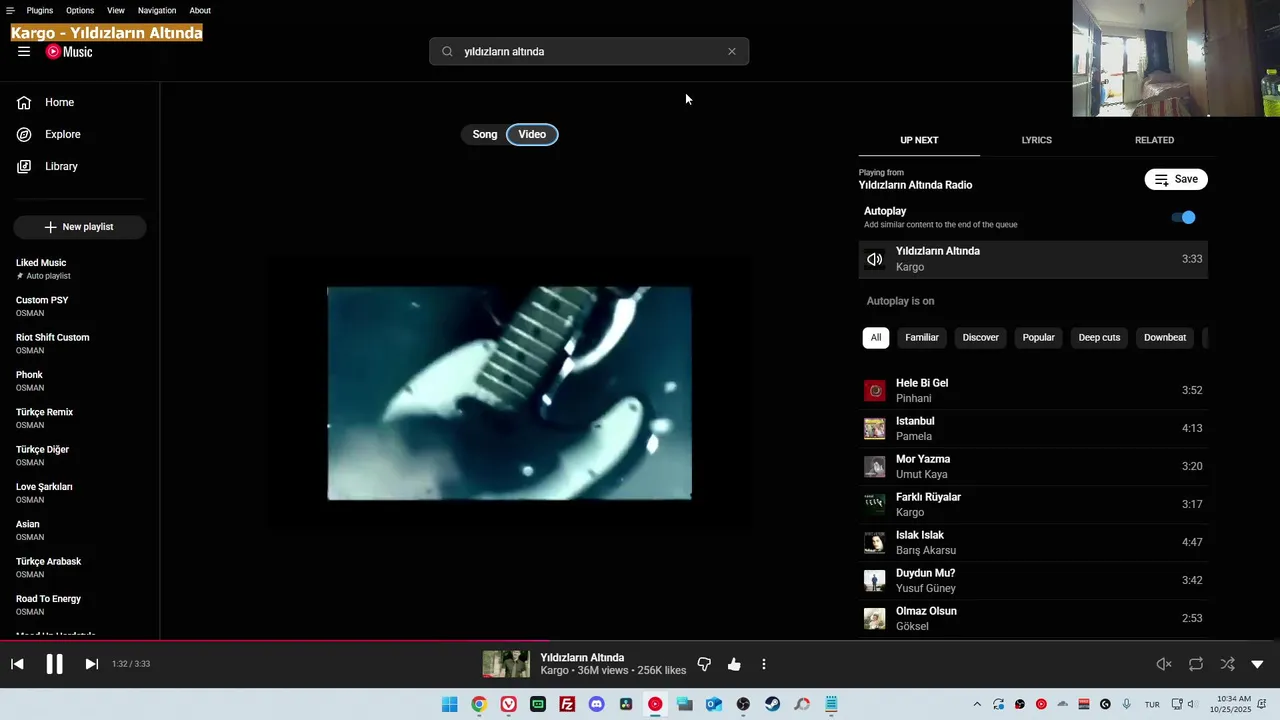Skip to the previous track
This screenshot has height=720, width=1280.
[17, 664]
